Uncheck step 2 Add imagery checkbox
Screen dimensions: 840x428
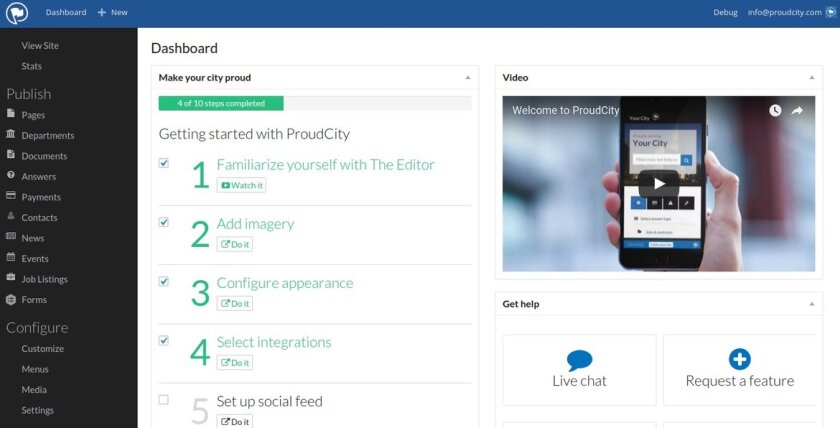(x=164, y=222)
